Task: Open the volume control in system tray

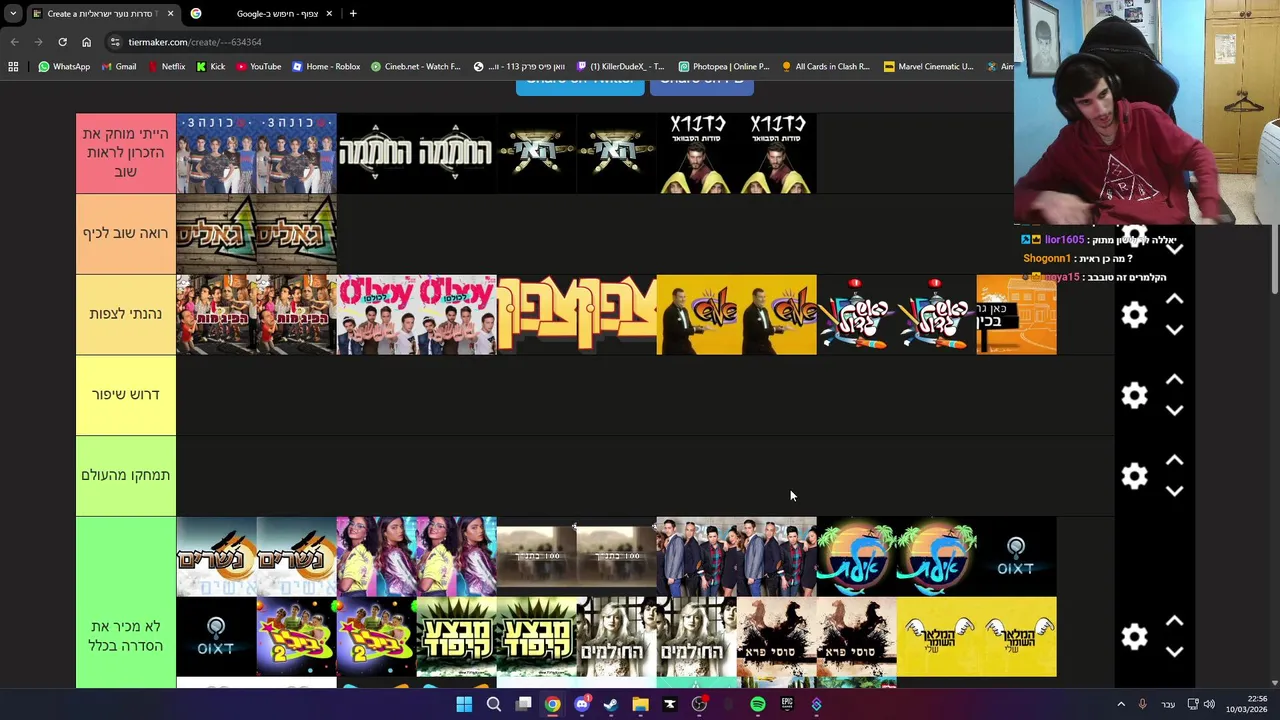Action: point(1209,705)
